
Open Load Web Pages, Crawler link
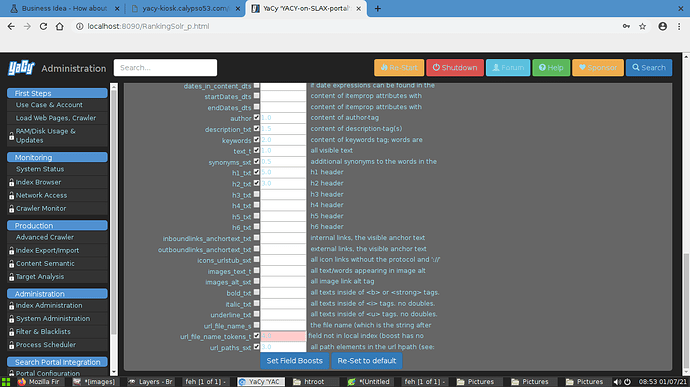point(56,118)
